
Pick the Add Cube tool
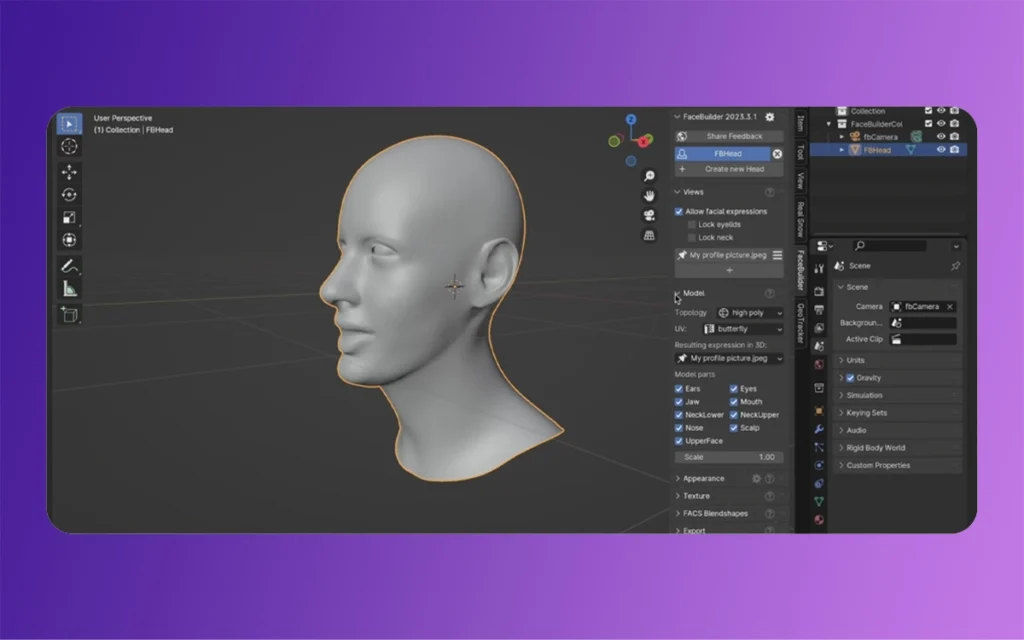coord(68,312)
